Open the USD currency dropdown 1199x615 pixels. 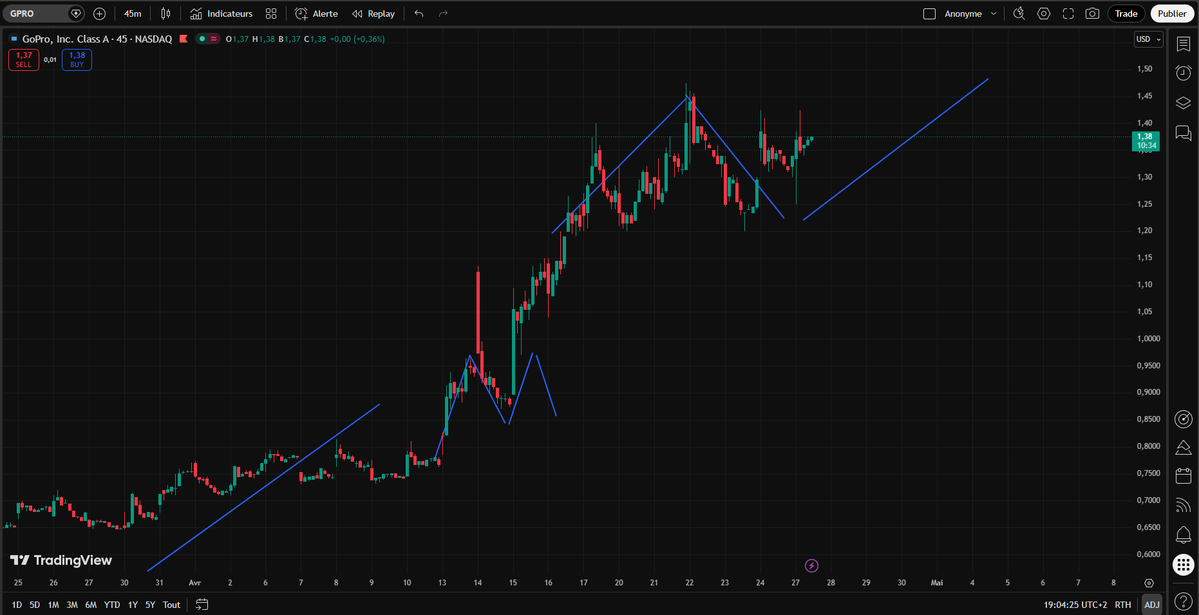[1148, 39]
